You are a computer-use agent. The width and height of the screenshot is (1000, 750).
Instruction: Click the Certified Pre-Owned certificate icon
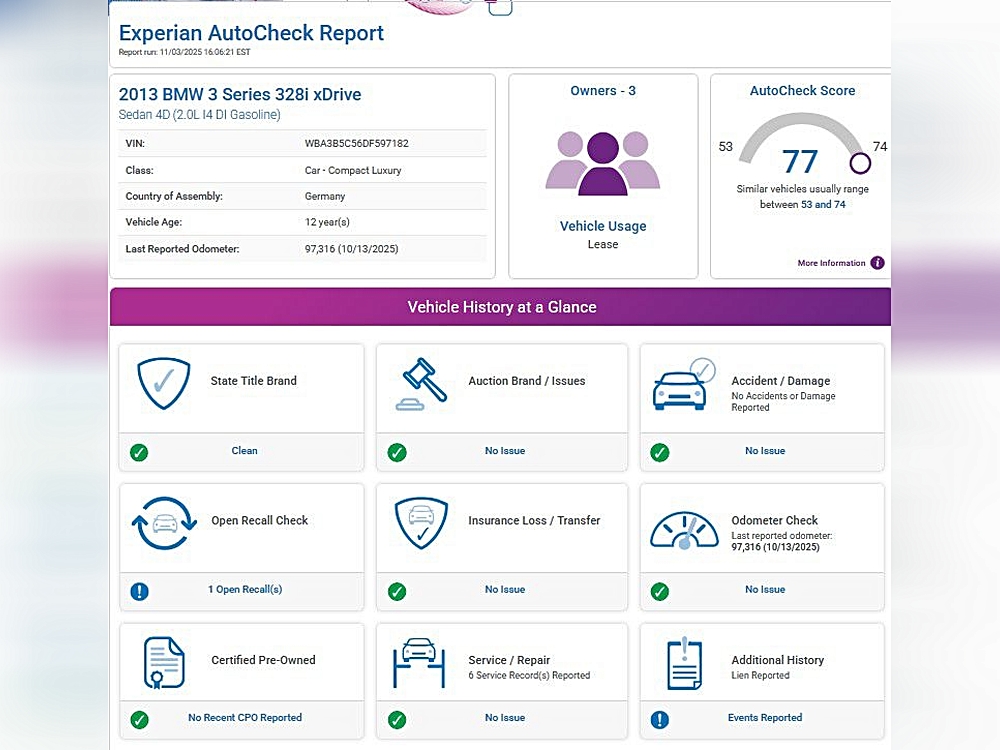(x=164, y=664)
